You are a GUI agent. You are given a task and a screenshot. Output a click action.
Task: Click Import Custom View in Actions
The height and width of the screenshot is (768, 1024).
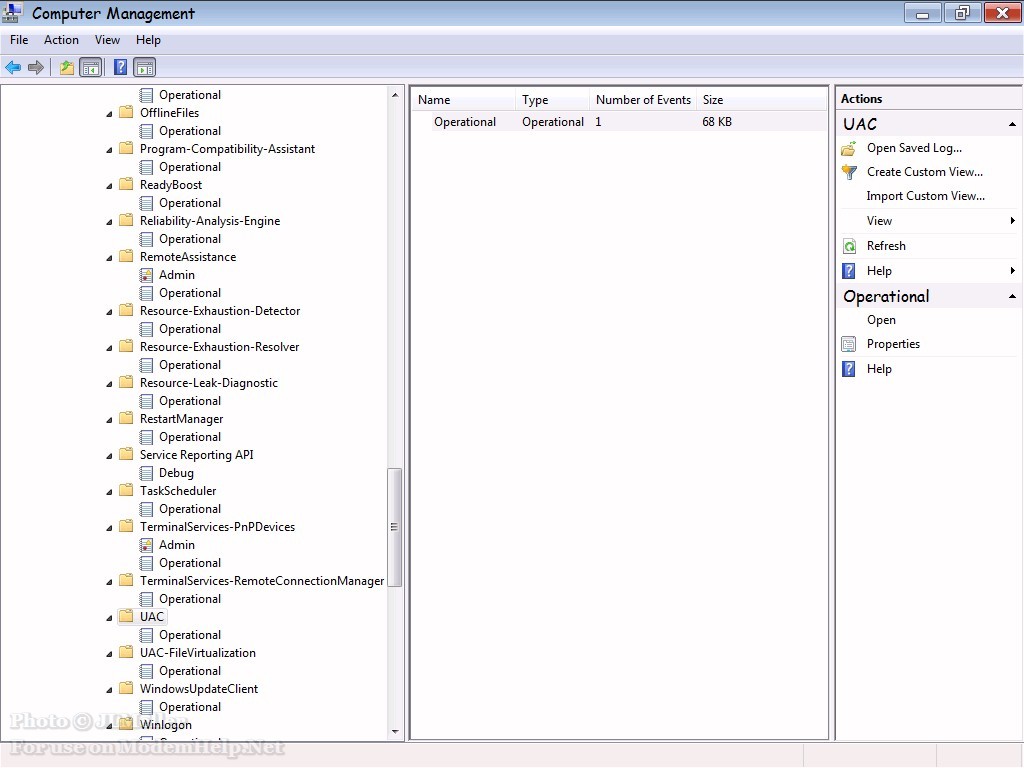coord(925,196)
